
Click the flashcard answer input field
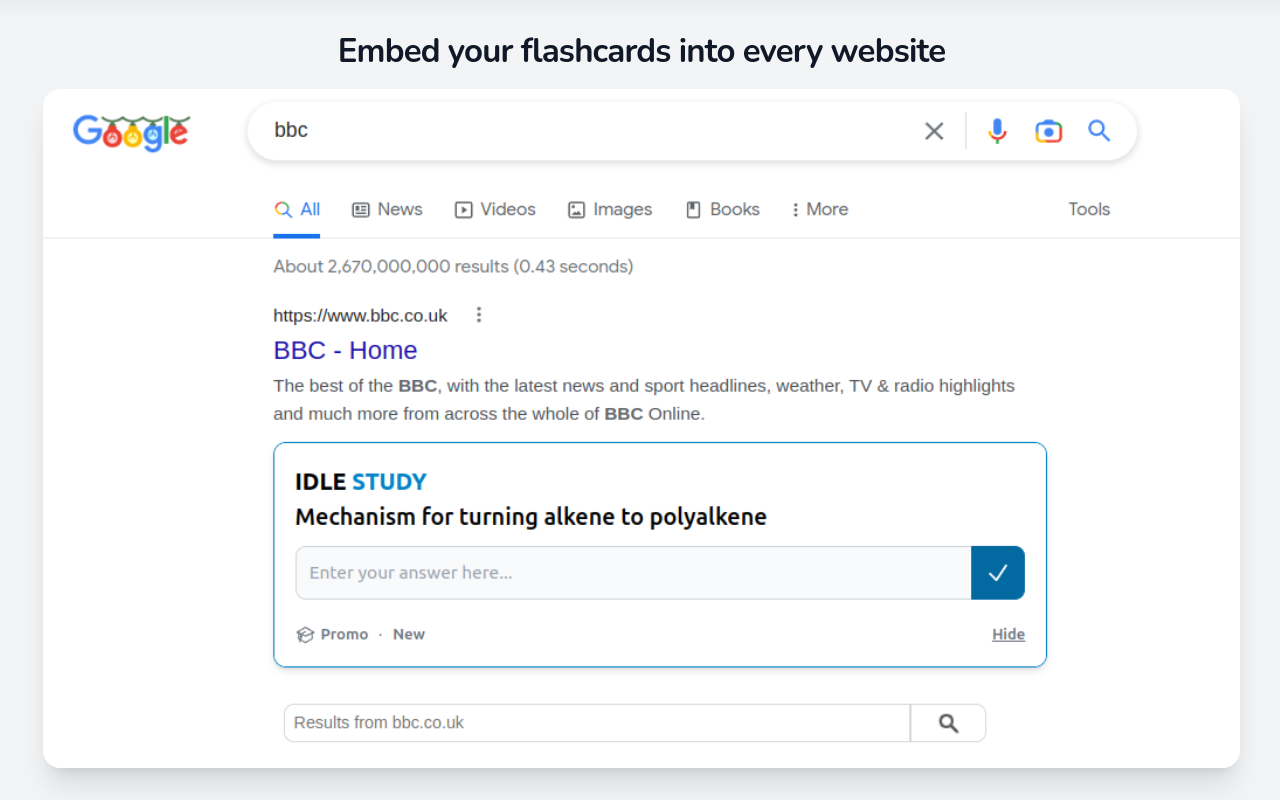coord(633,573)
